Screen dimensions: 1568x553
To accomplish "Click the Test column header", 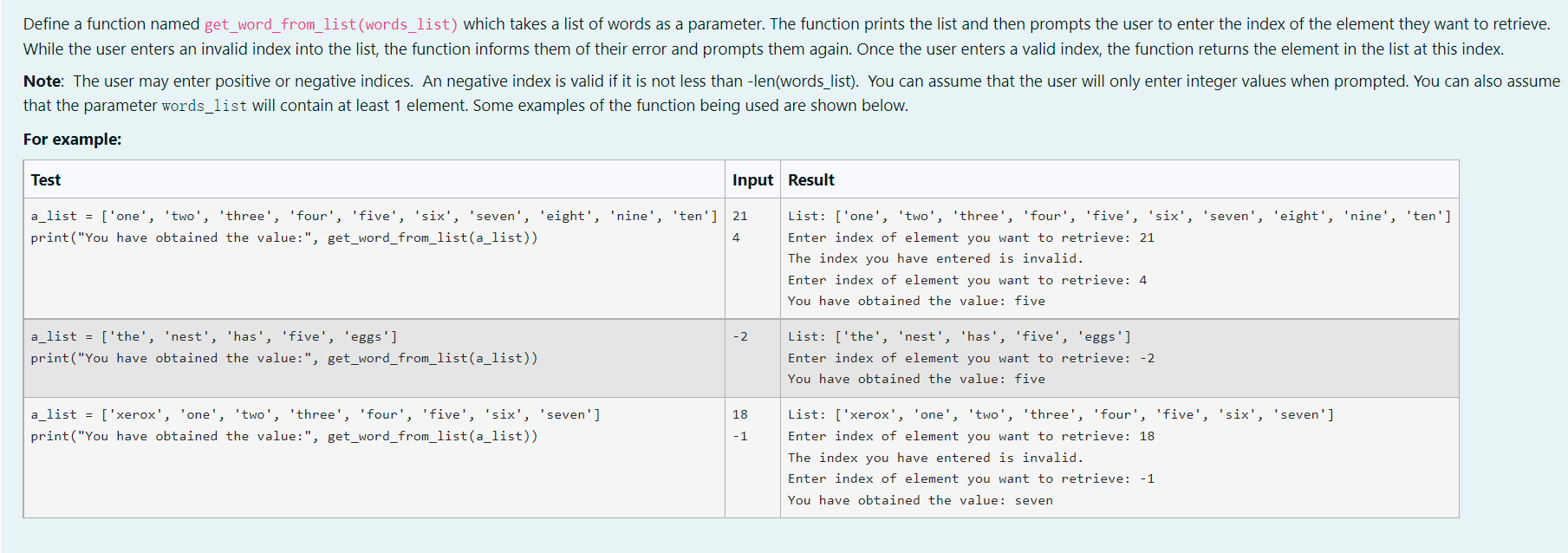I will [x=46, y=180].
